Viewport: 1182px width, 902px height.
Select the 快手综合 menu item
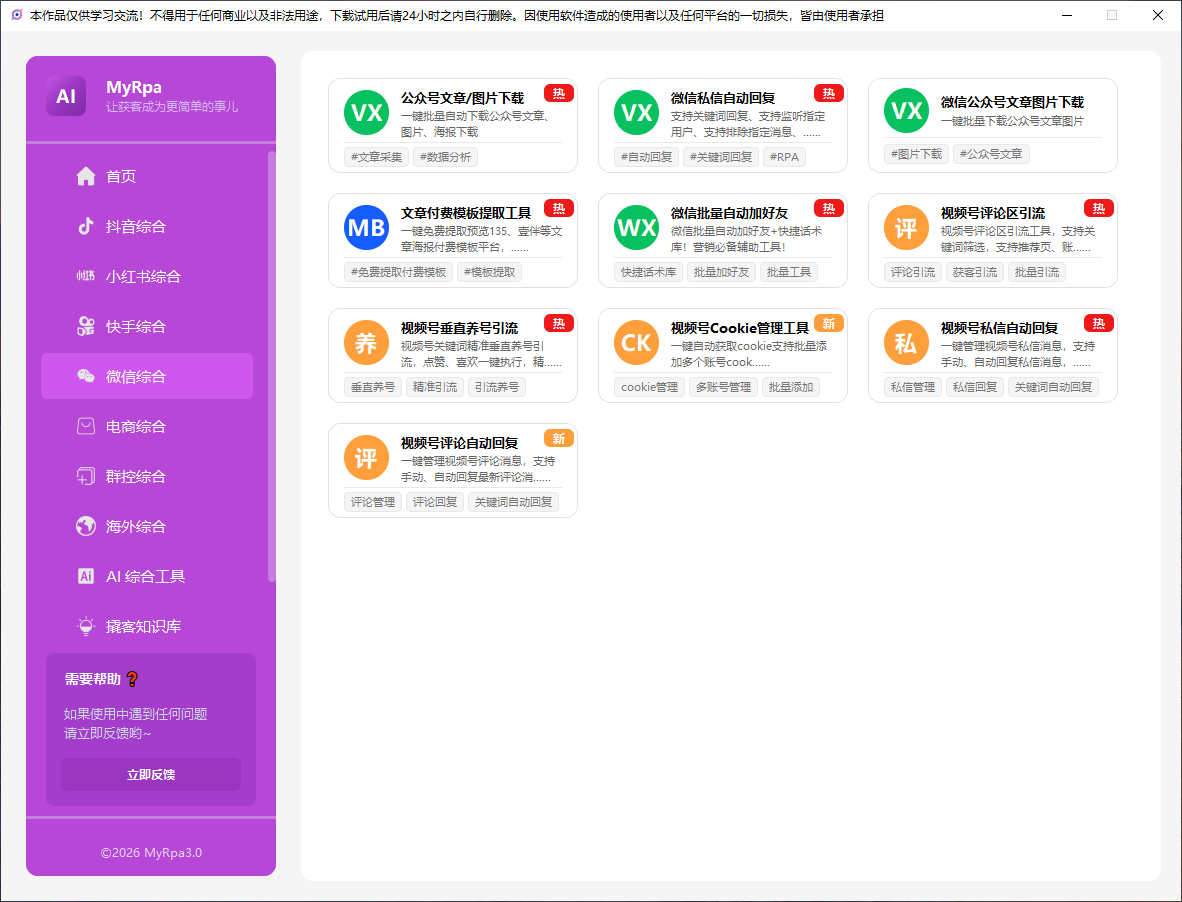click(147, 326)
